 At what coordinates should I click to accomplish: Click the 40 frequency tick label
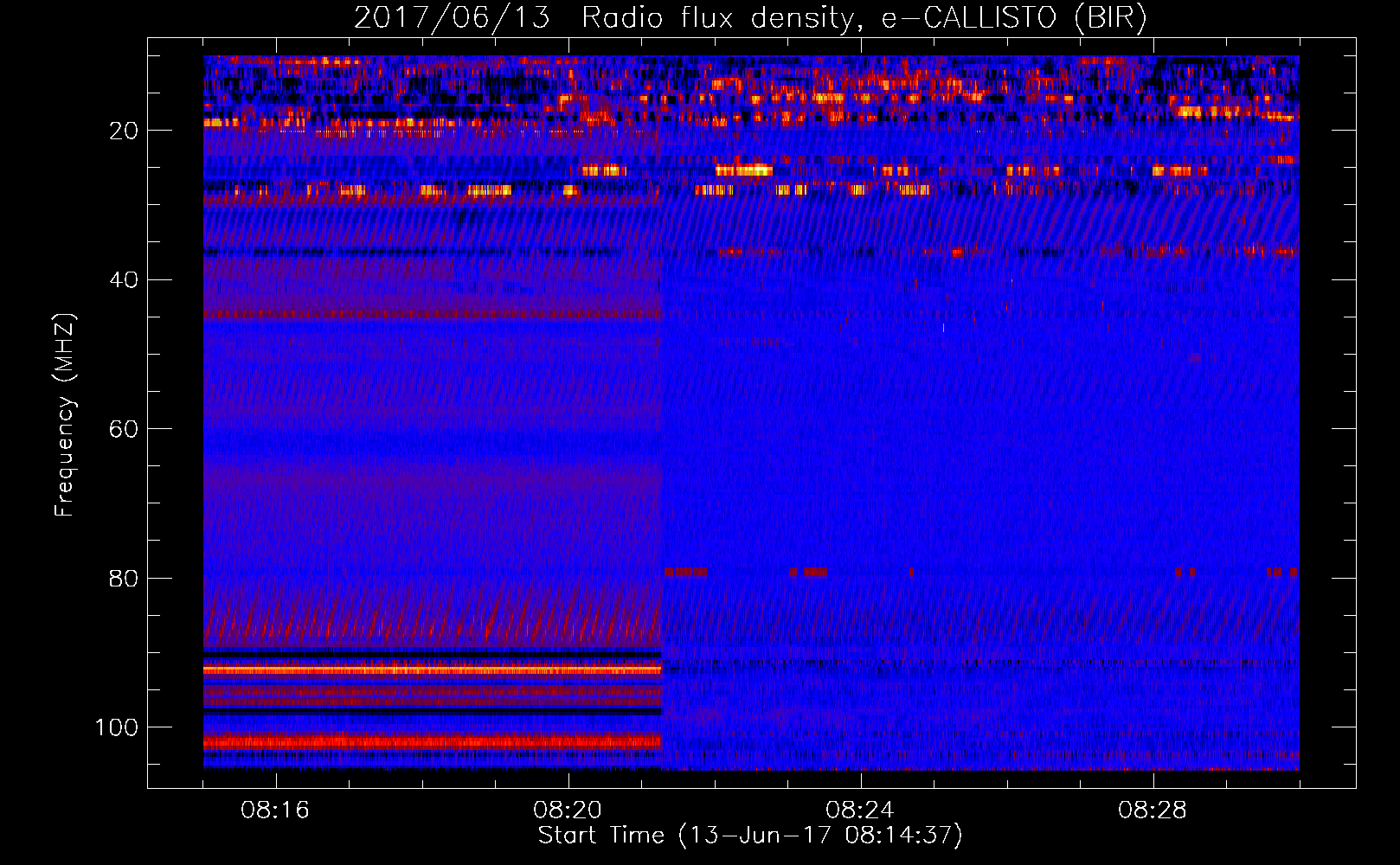pos(124,280)
